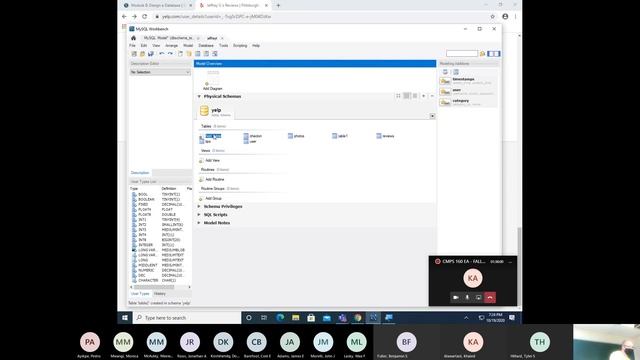Screen dimensions: 640x360
Task: Open the user template in Modeling Additions
Action: coord(468,91)
